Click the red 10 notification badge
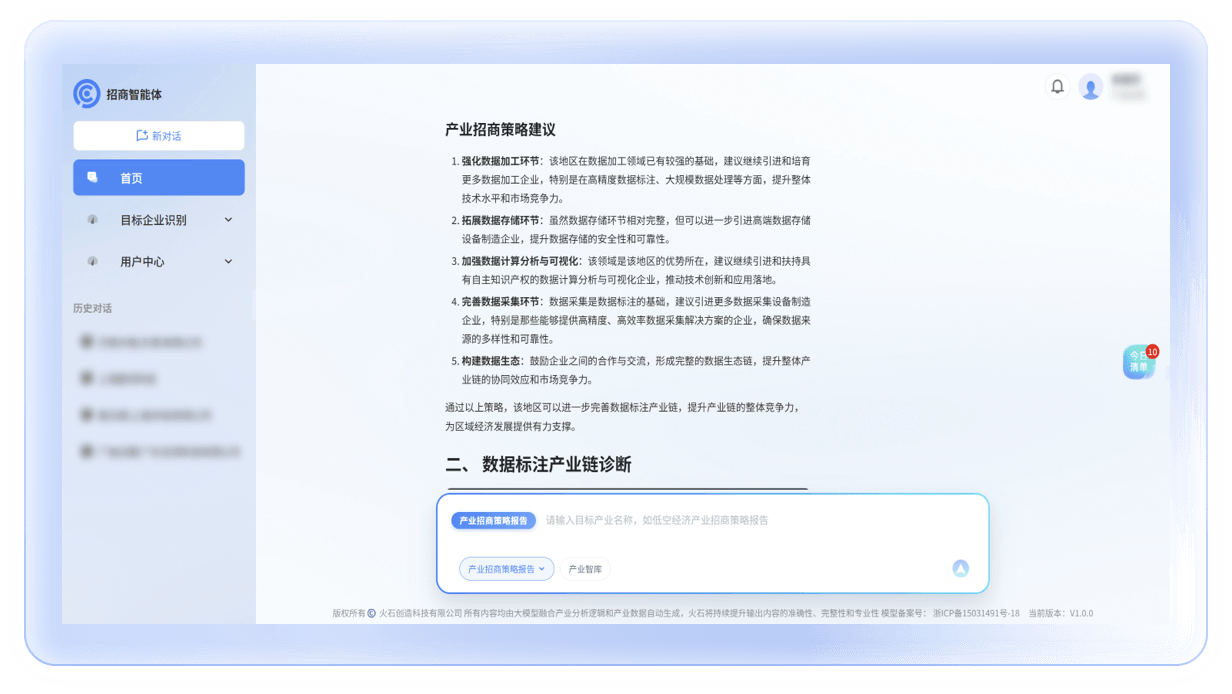 point(1152,351)
